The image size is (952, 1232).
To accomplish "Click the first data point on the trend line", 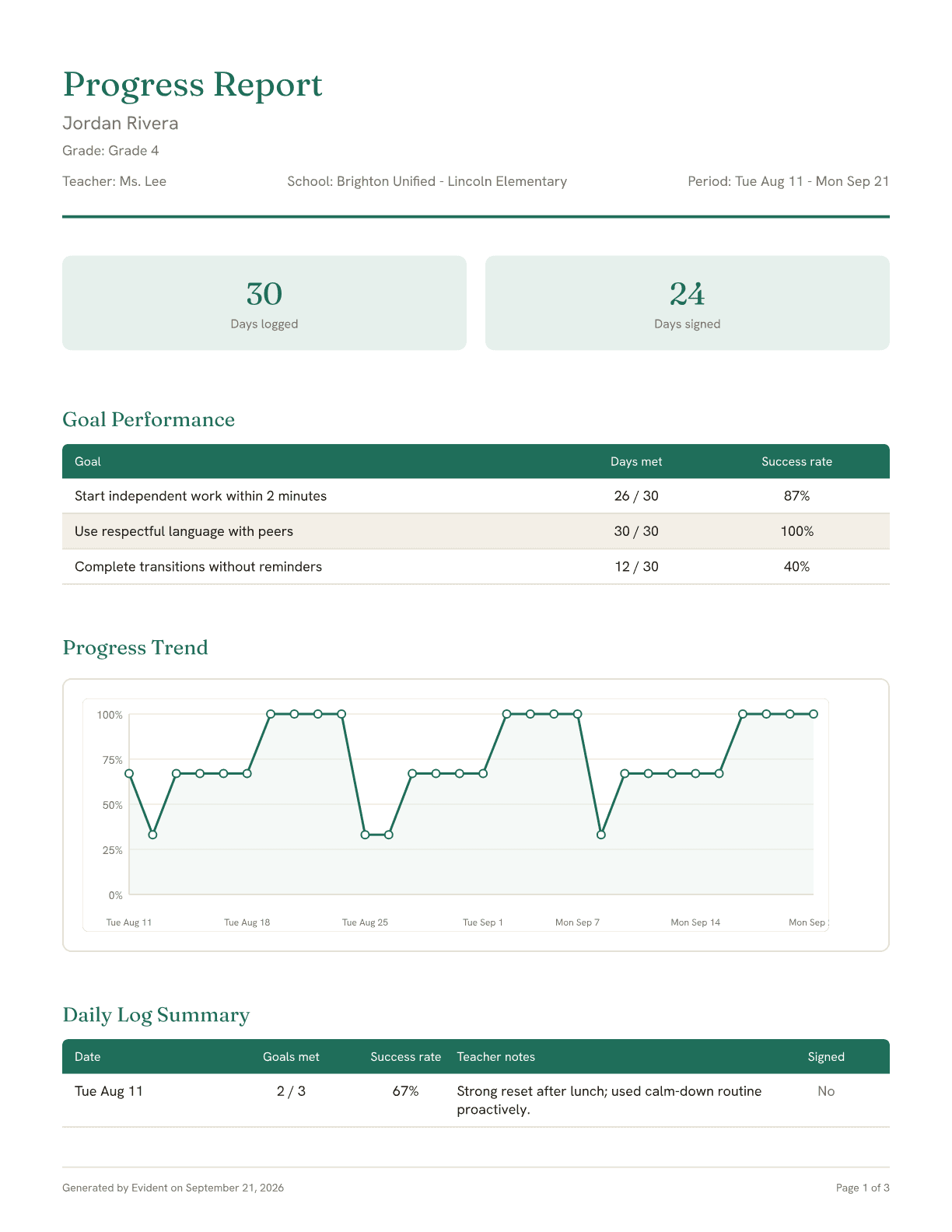I will tap(129, 774).
